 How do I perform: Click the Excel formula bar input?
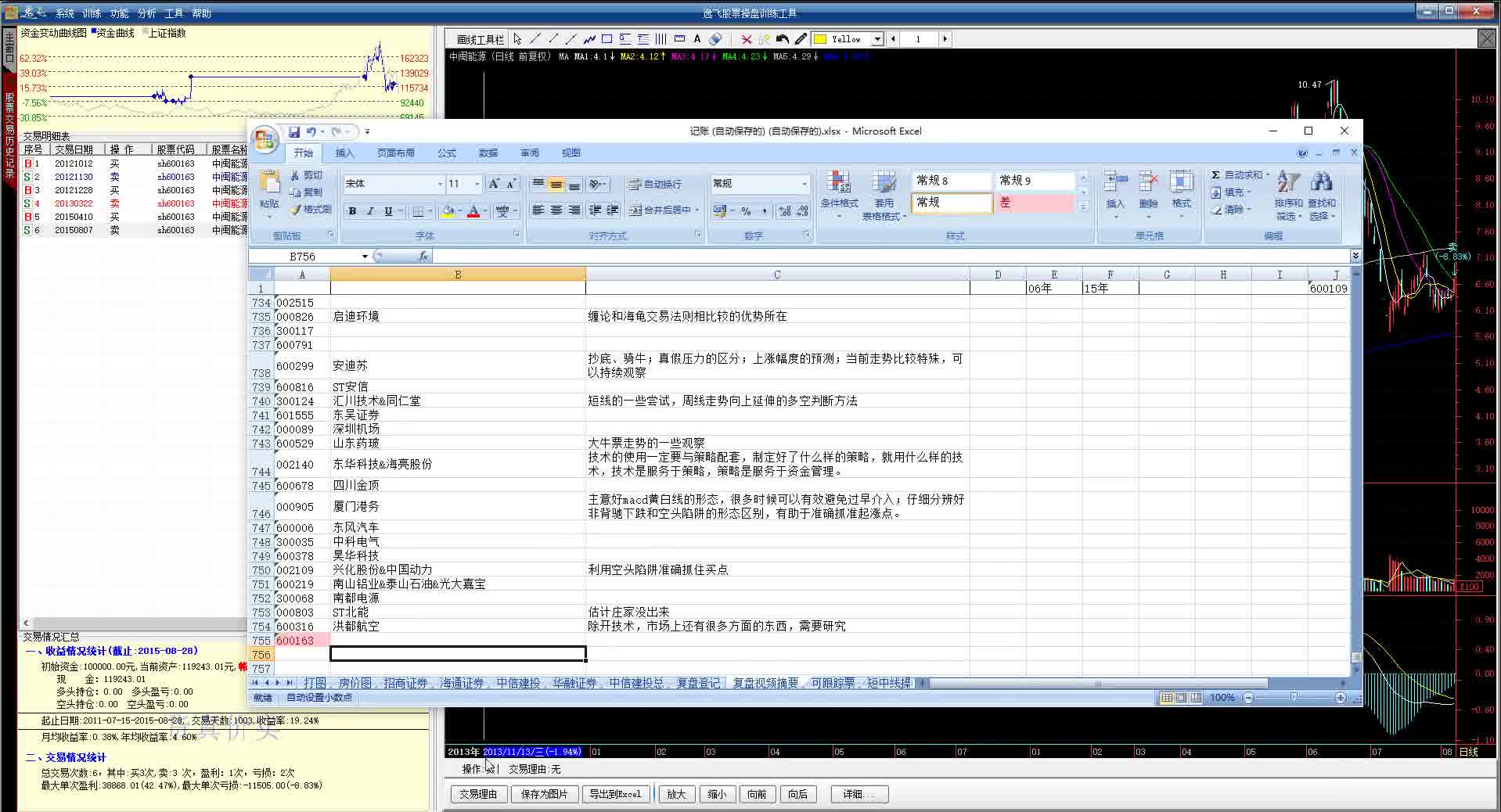click(891, 257)
